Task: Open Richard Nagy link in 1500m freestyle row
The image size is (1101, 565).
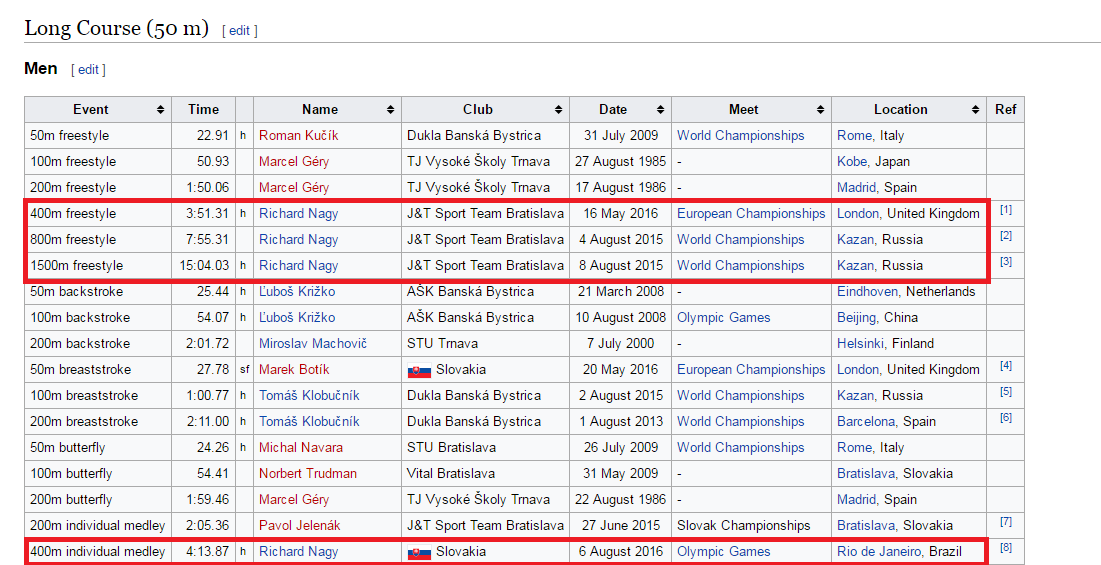Action: [298, 265]
